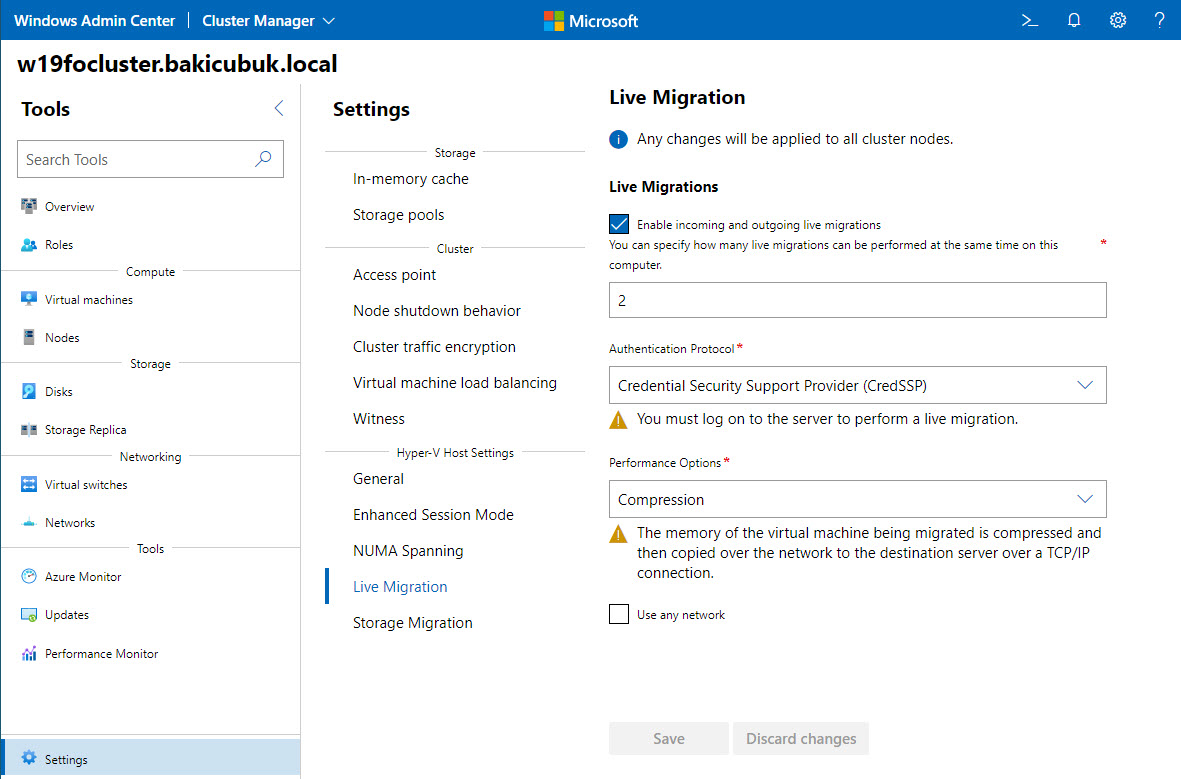Click the Storage Replica icon

pos(29,429)
